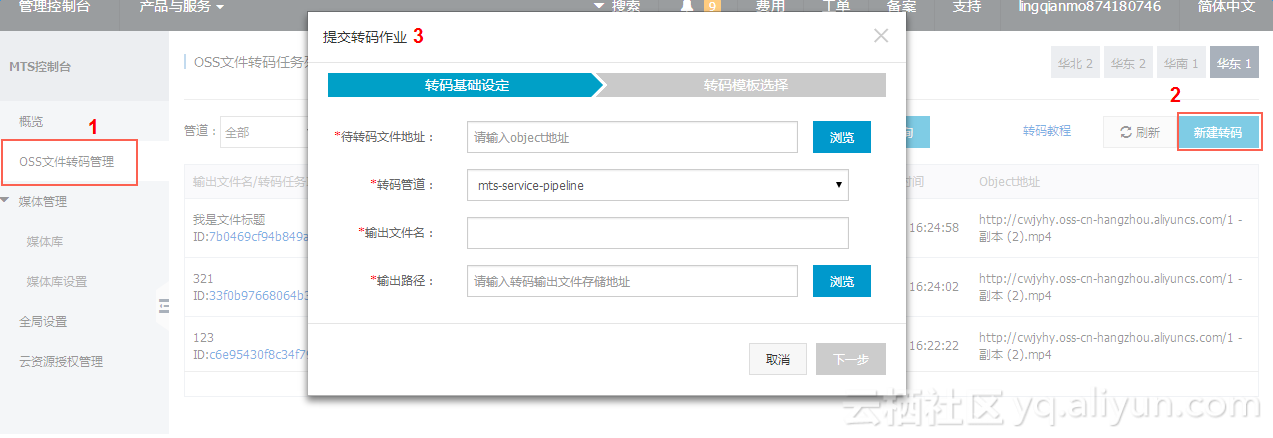Open 媒体库 in the sidebar

click(45, 242)
